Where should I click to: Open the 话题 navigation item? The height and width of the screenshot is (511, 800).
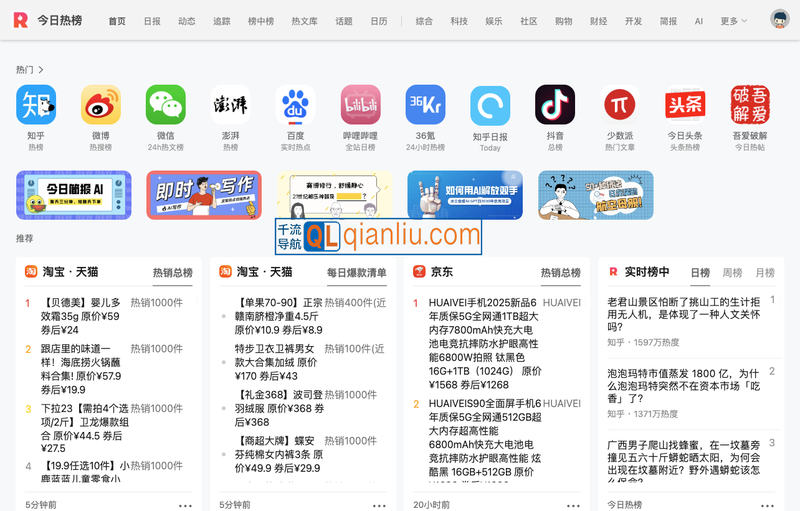coord(344,21)
